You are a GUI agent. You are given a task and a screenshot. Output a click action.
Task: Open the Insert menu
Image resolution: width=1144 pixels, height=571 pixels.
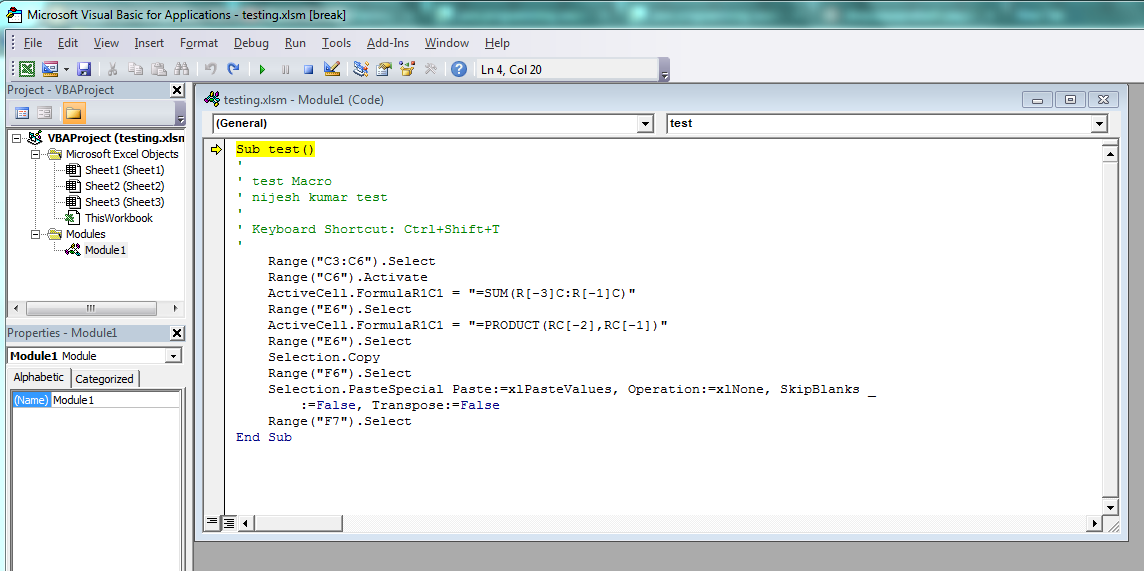(x=149, y=43)
